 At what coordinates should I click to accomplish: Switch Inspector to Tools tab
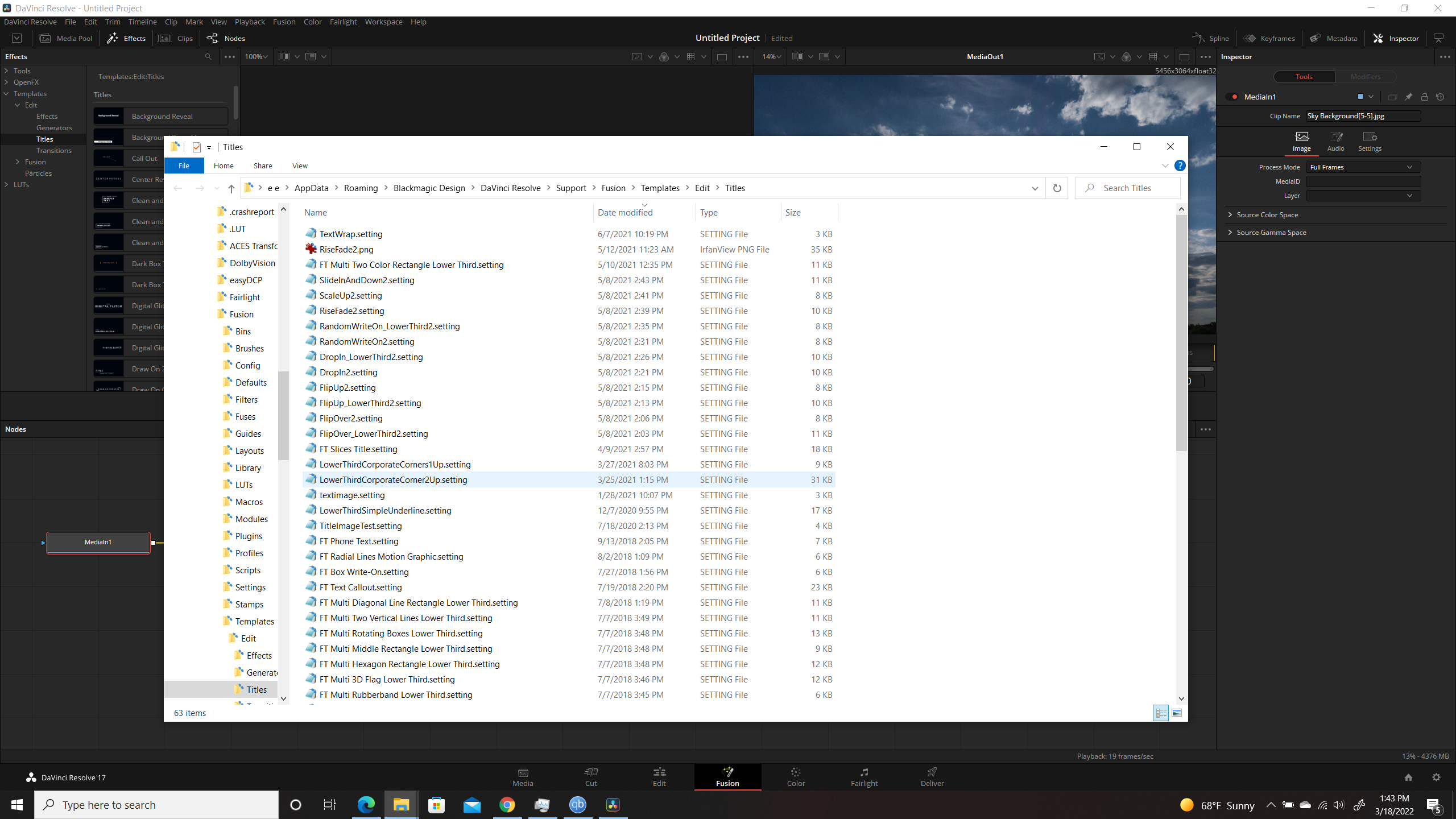[1304, 77]
